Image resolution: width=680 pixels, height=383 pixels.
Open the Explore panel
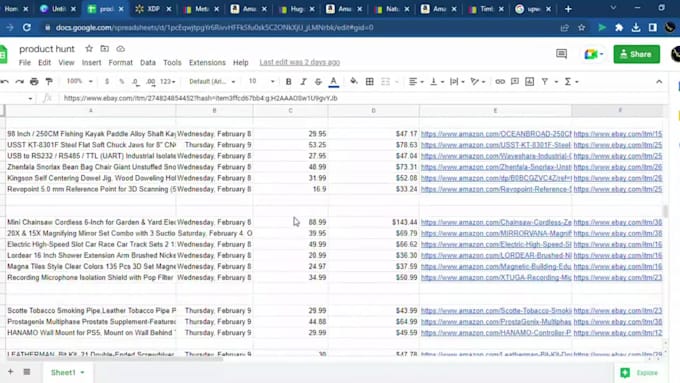pos(639,373)
